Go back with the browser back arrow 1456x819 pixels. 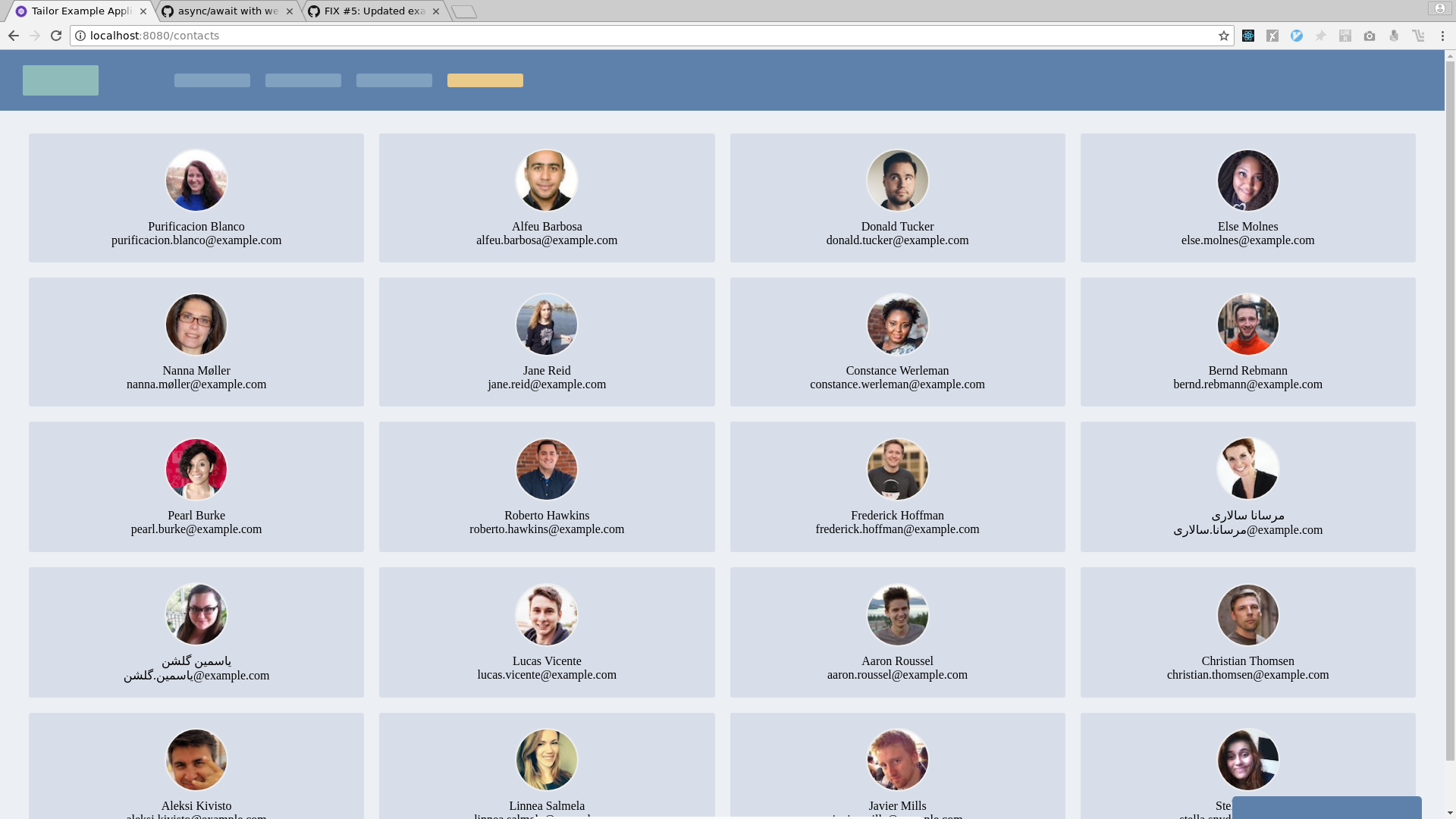tap(14, 36)
